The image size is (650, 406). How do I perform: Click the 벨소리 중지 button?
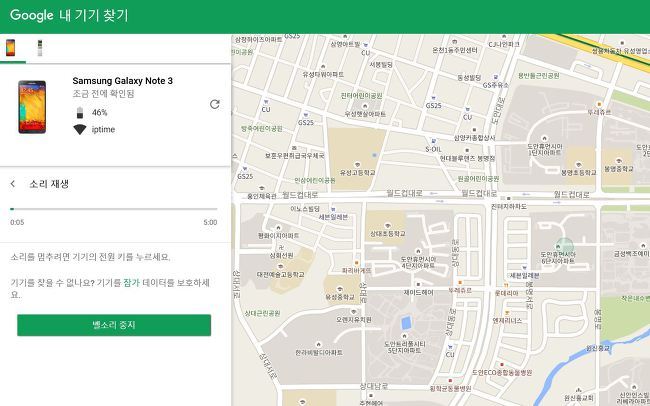pyautogui.click(x=114, y=325)
